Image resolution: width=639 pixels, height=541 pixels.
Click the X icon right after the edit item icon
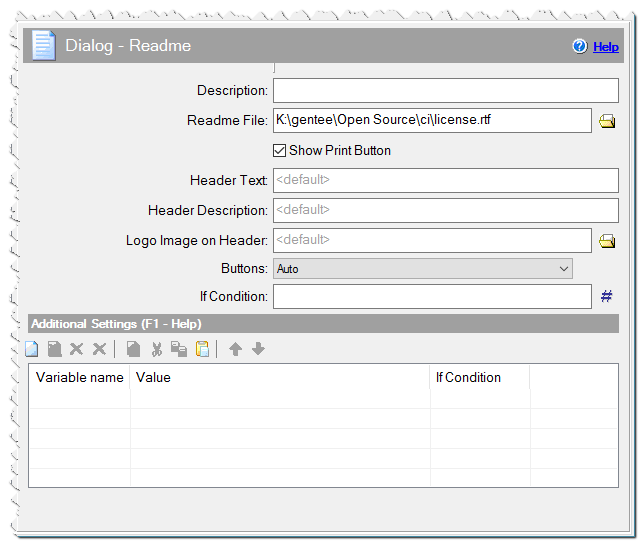(76, 349)
